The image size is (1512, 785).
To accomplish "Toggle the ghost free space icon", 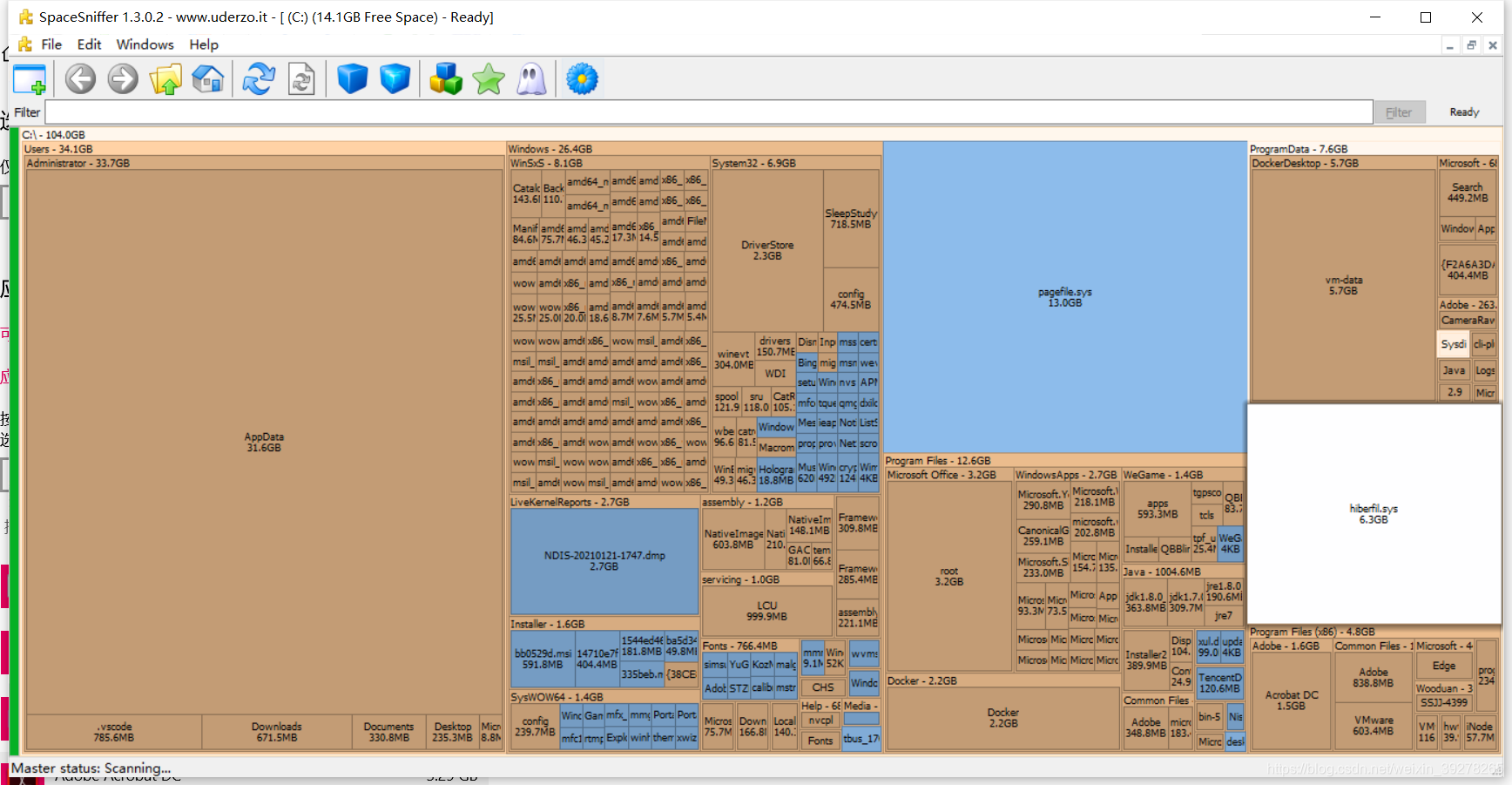I will click(531, 79).
